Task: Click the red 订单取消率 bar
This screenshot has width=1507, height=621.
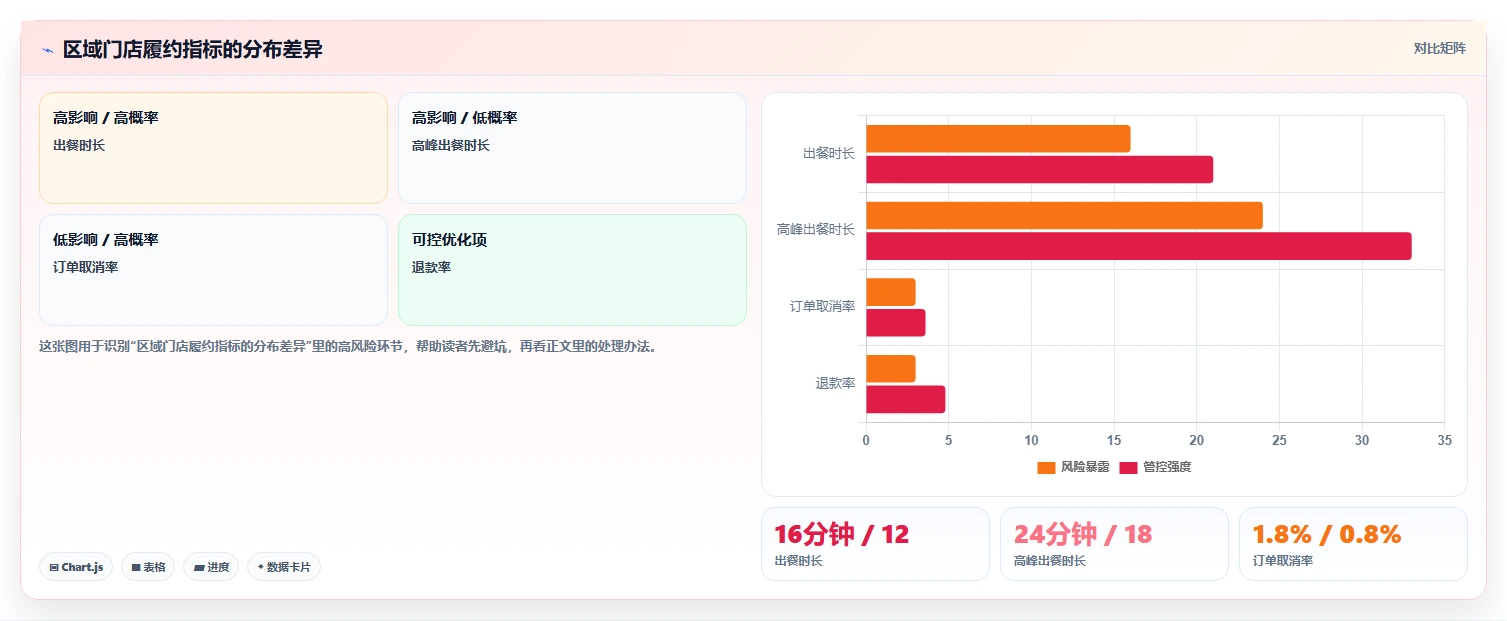Action: pos(896,323)
